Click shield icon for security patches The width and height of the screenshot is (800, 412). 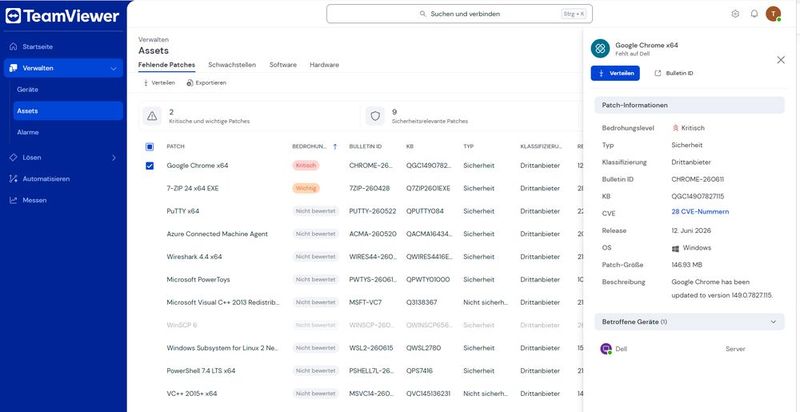point(376,116)
